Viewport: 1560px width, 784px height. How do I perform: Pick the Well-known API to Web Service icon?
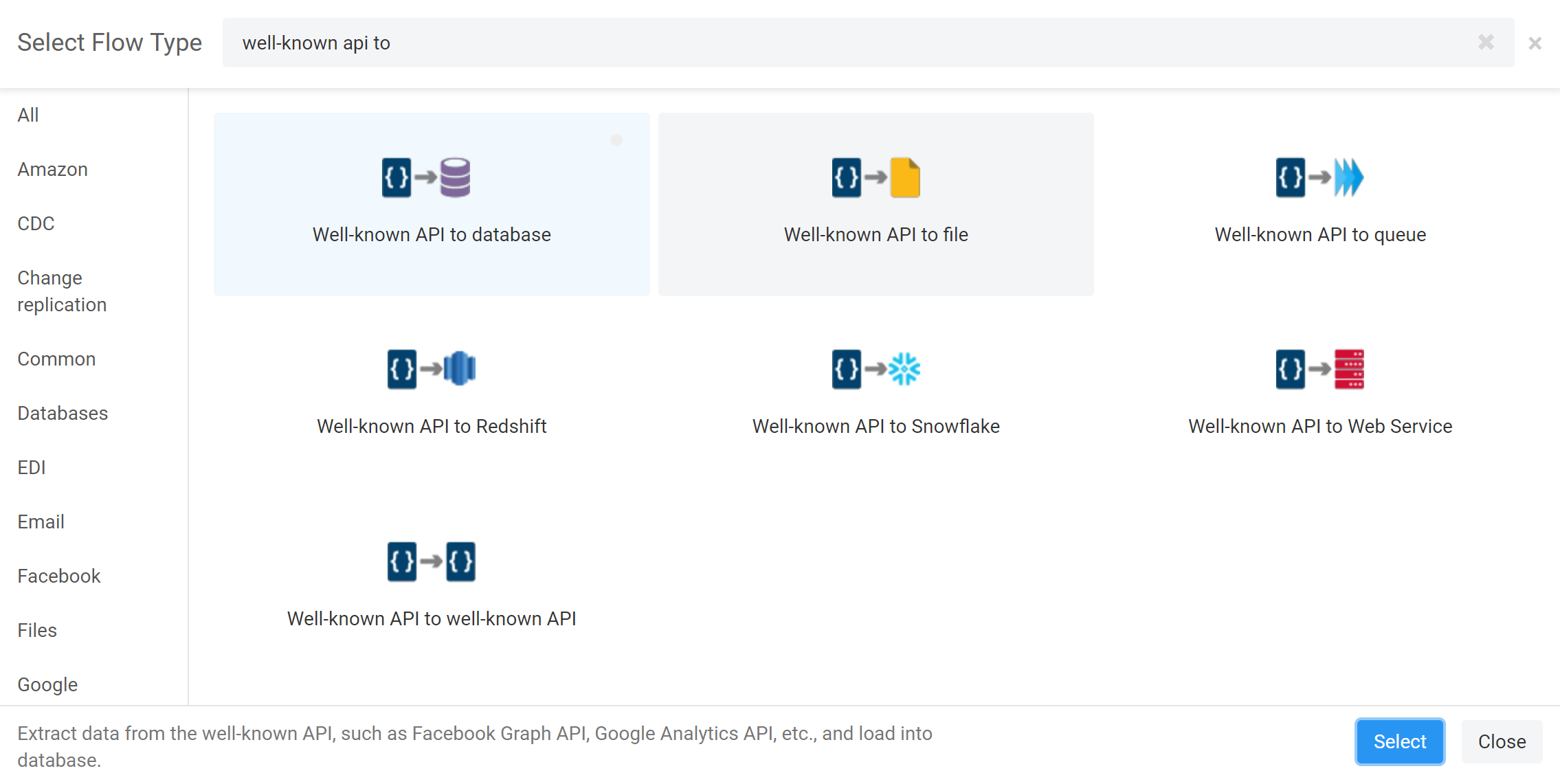point(1319,369)
